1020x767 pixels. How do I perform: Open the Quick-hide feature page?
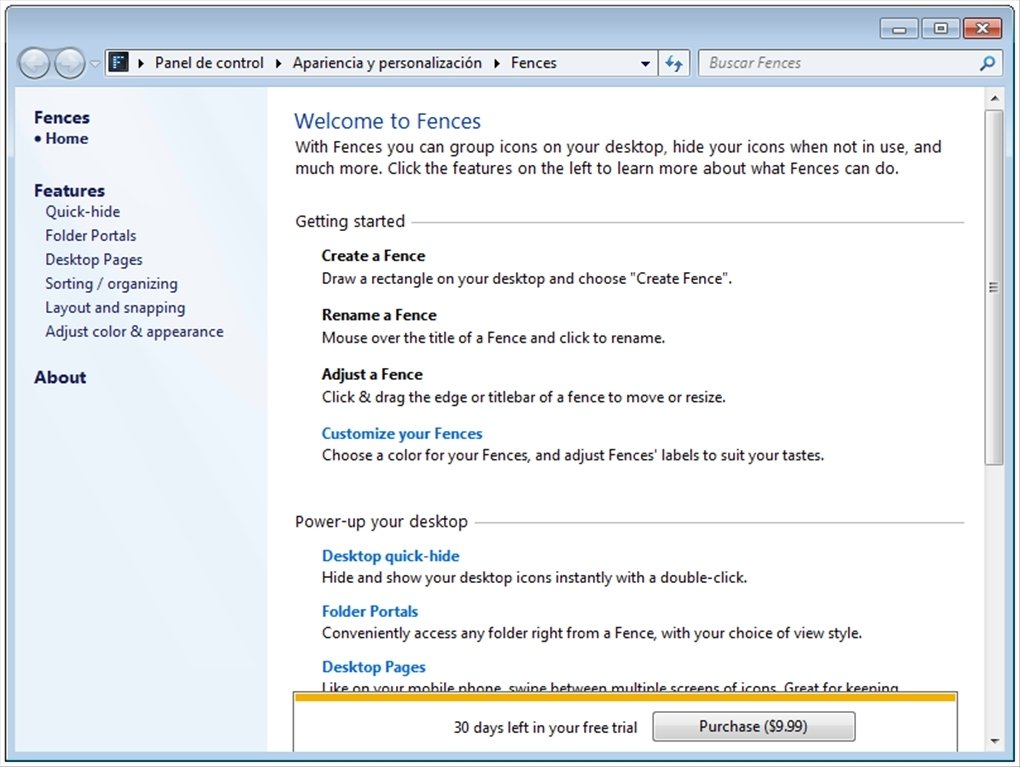(x=83, y=211)
